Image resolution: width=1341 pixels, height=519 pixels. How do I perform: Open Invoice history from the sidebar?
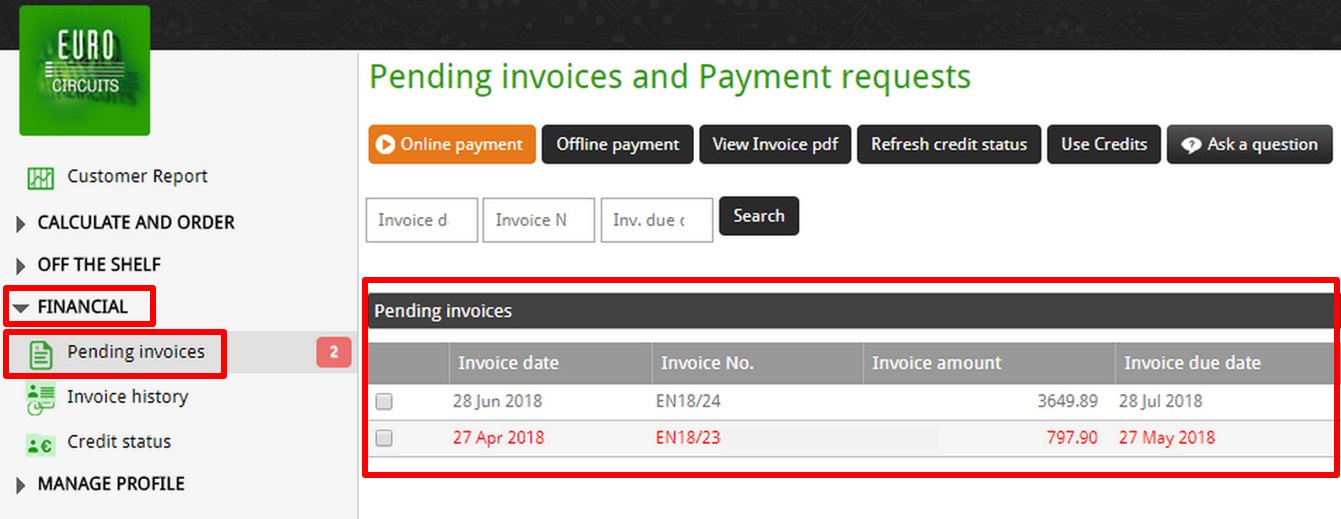pos(127,397)
